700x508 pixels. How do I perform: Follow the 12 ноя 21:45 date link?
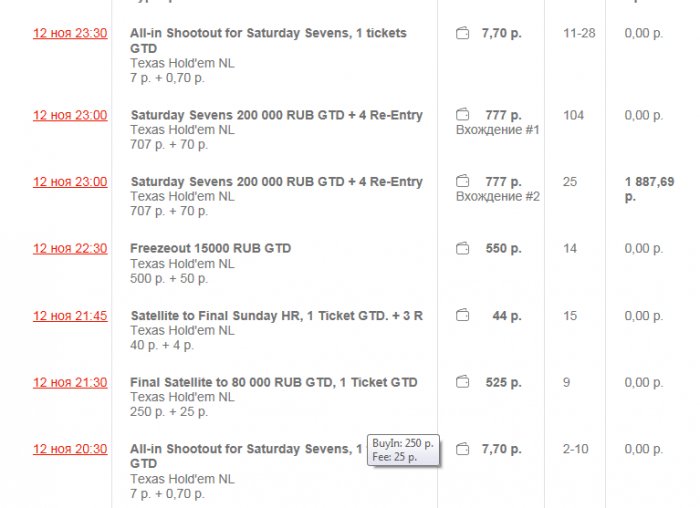point(70,316)
